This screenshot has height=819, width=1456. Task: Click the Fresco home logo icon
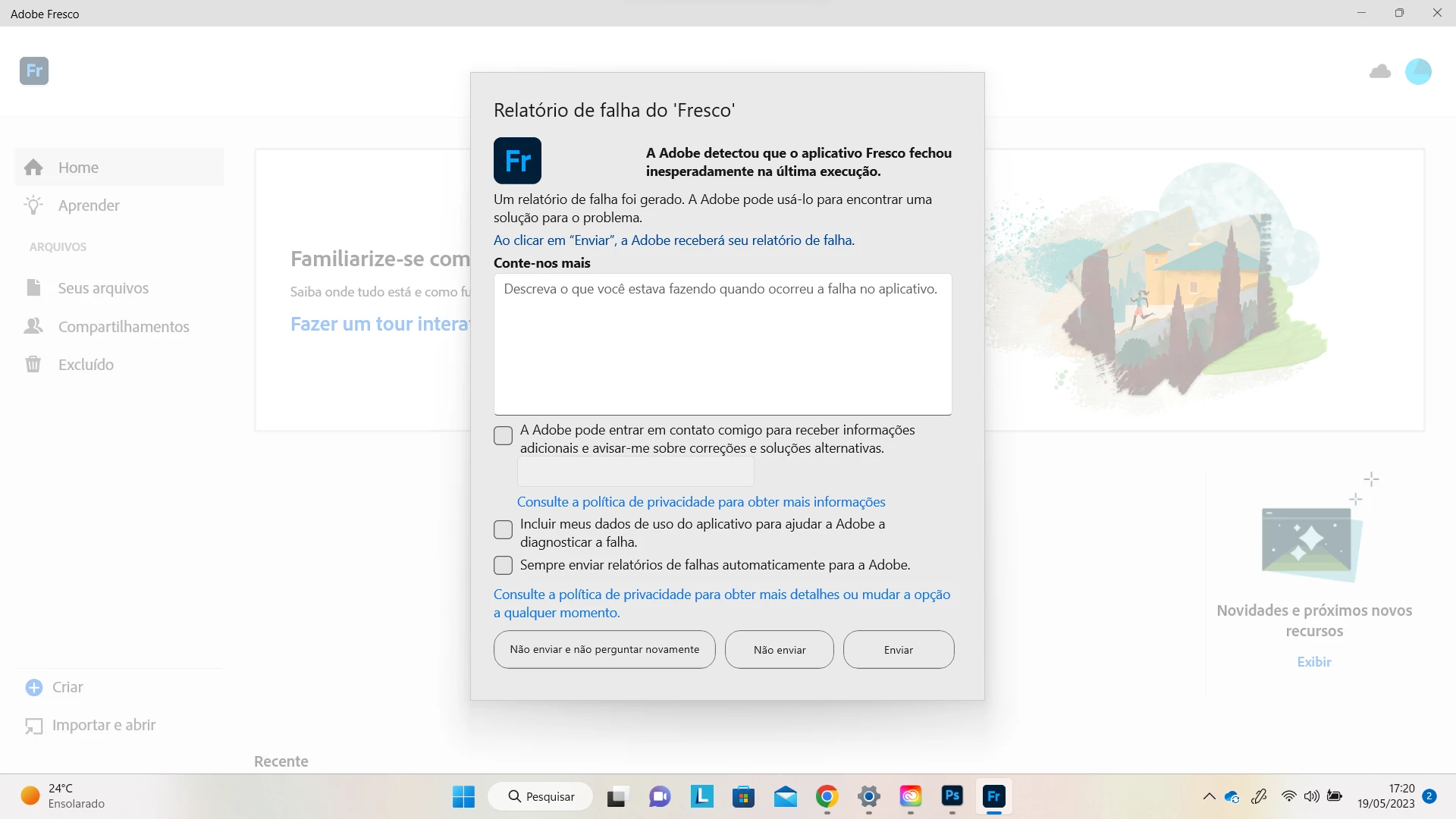point(34,71)
